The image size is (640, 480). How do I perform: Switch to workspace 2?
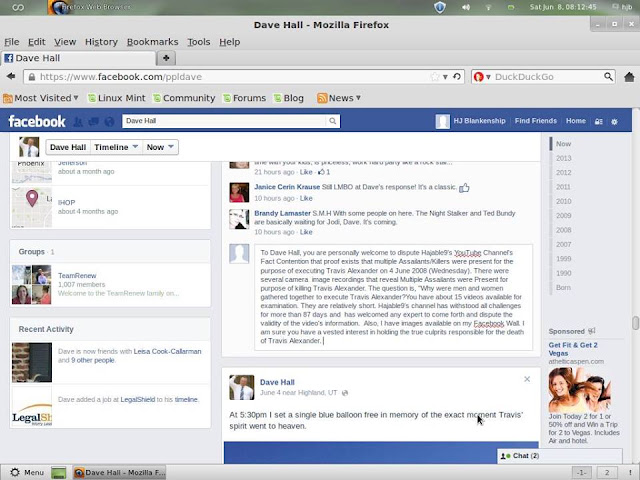tap(607, 473)
